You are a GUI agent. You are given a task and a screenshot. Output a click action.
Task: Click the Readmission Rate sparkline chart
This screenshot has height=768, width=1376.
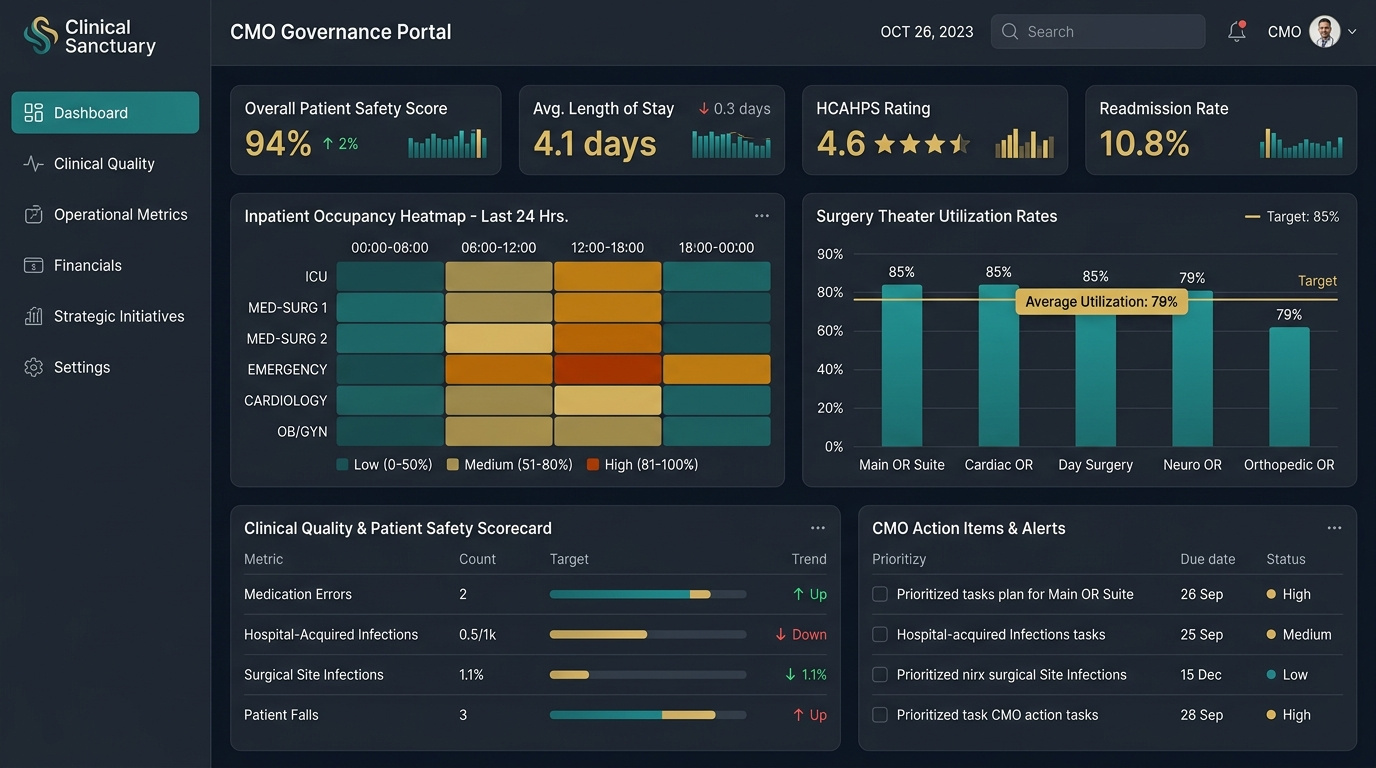[1301, 143]
